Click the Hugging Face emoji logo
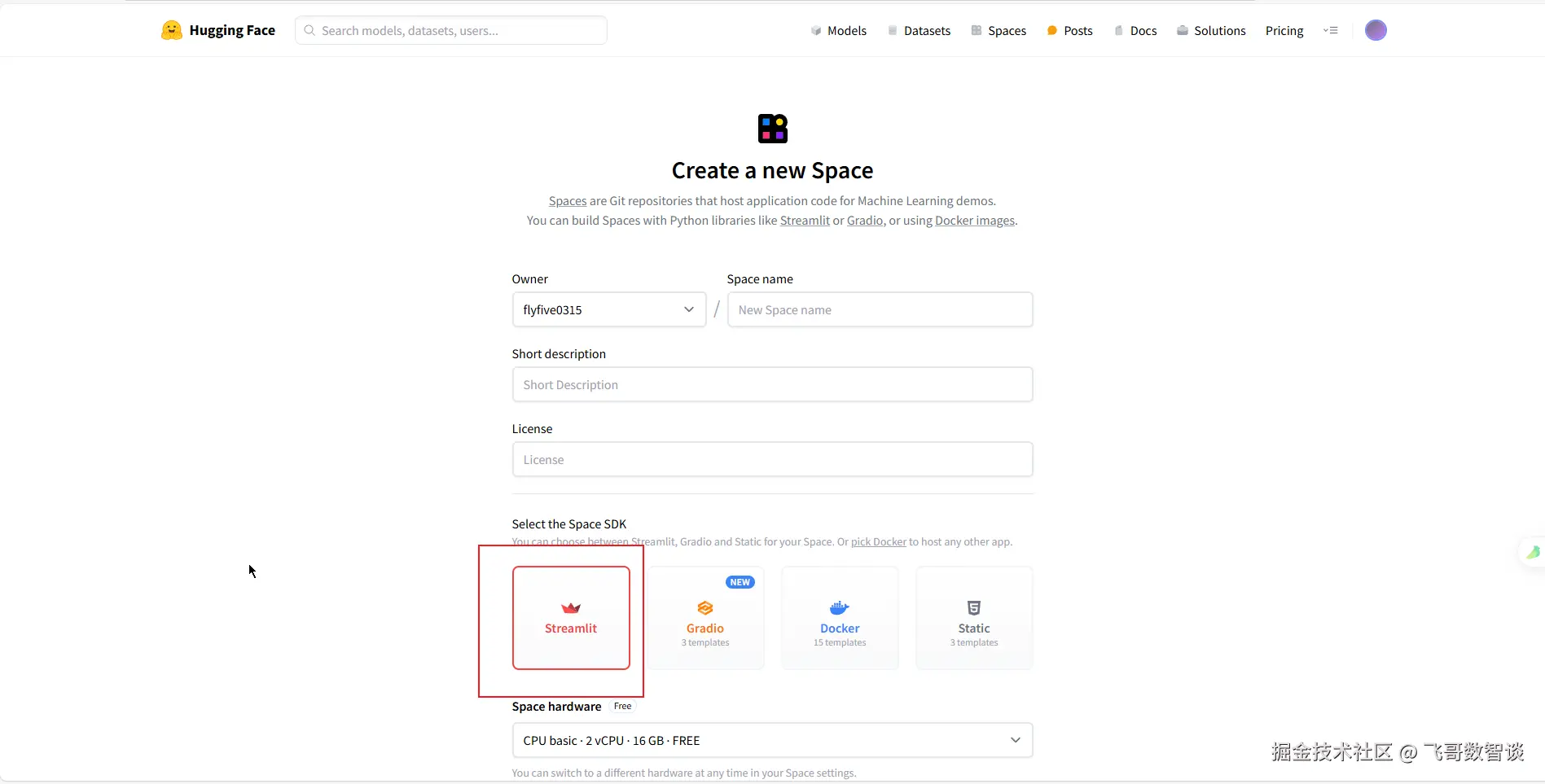 point(171,30)
